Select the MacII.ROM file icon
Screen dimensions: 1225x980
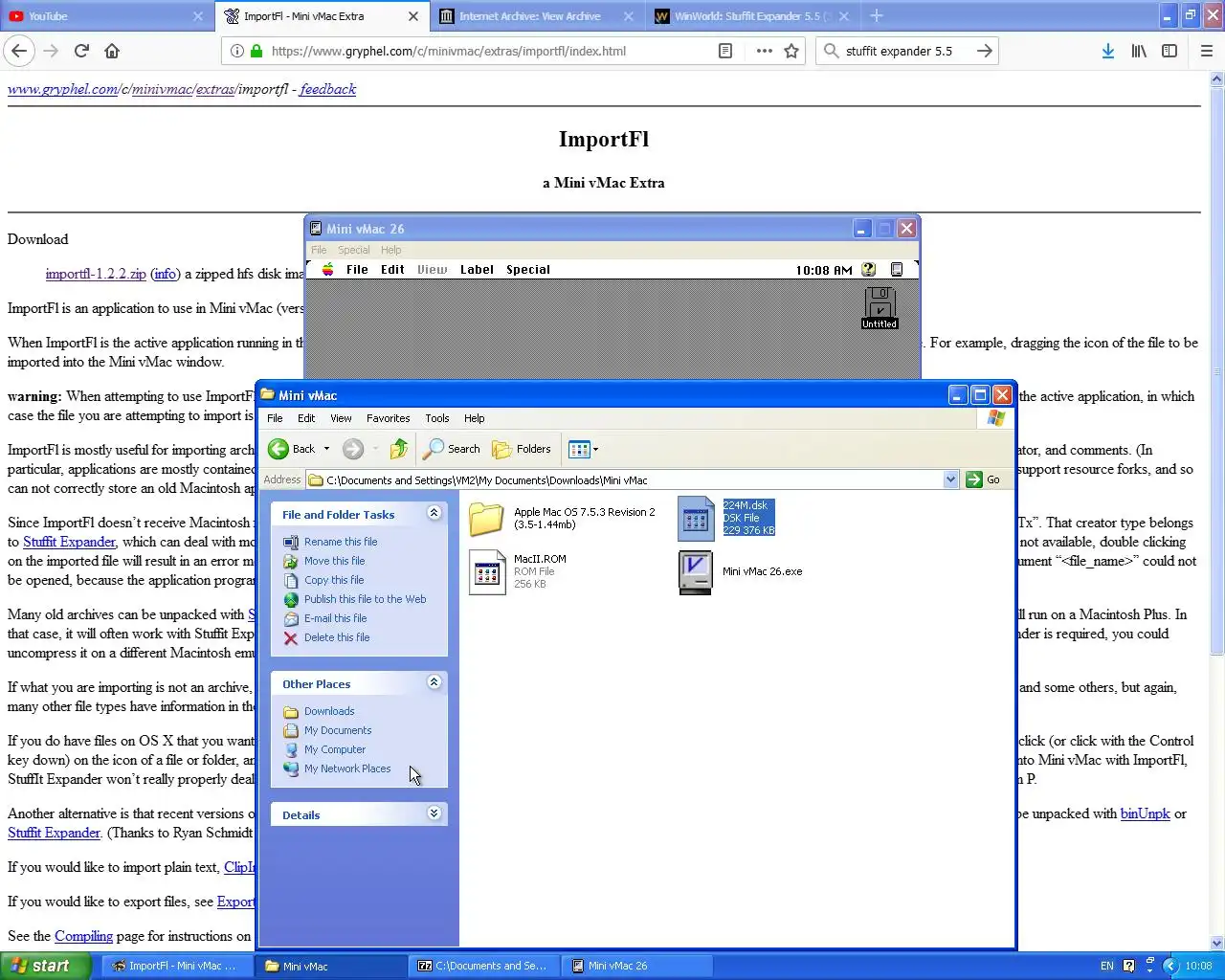(487, 571)
